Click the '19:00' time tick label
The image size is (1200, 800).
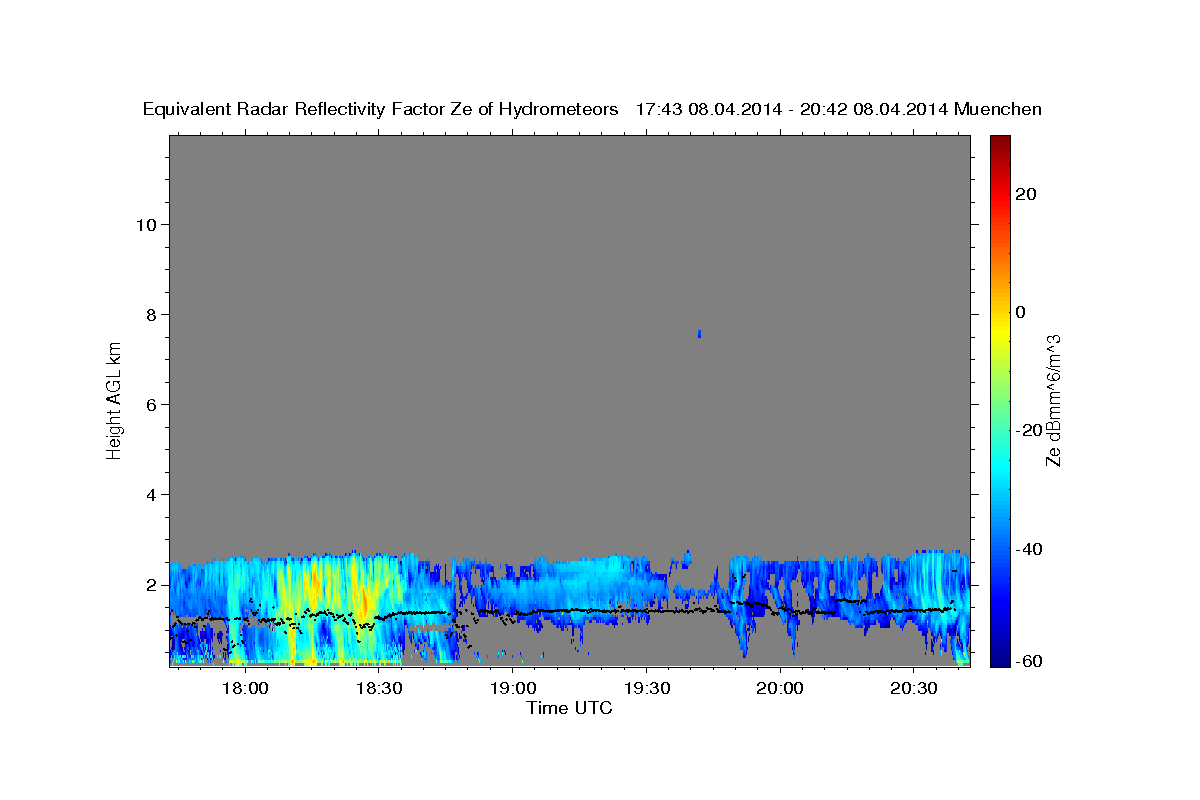point(513,690)
